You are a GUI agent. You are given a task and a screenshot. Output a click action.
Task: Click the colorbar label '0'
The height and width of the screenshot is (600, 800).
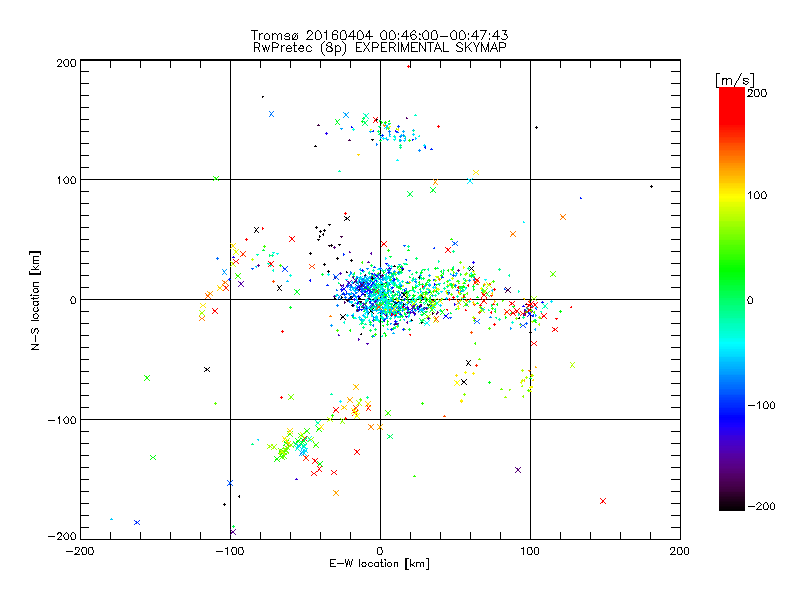pos(750,301)
